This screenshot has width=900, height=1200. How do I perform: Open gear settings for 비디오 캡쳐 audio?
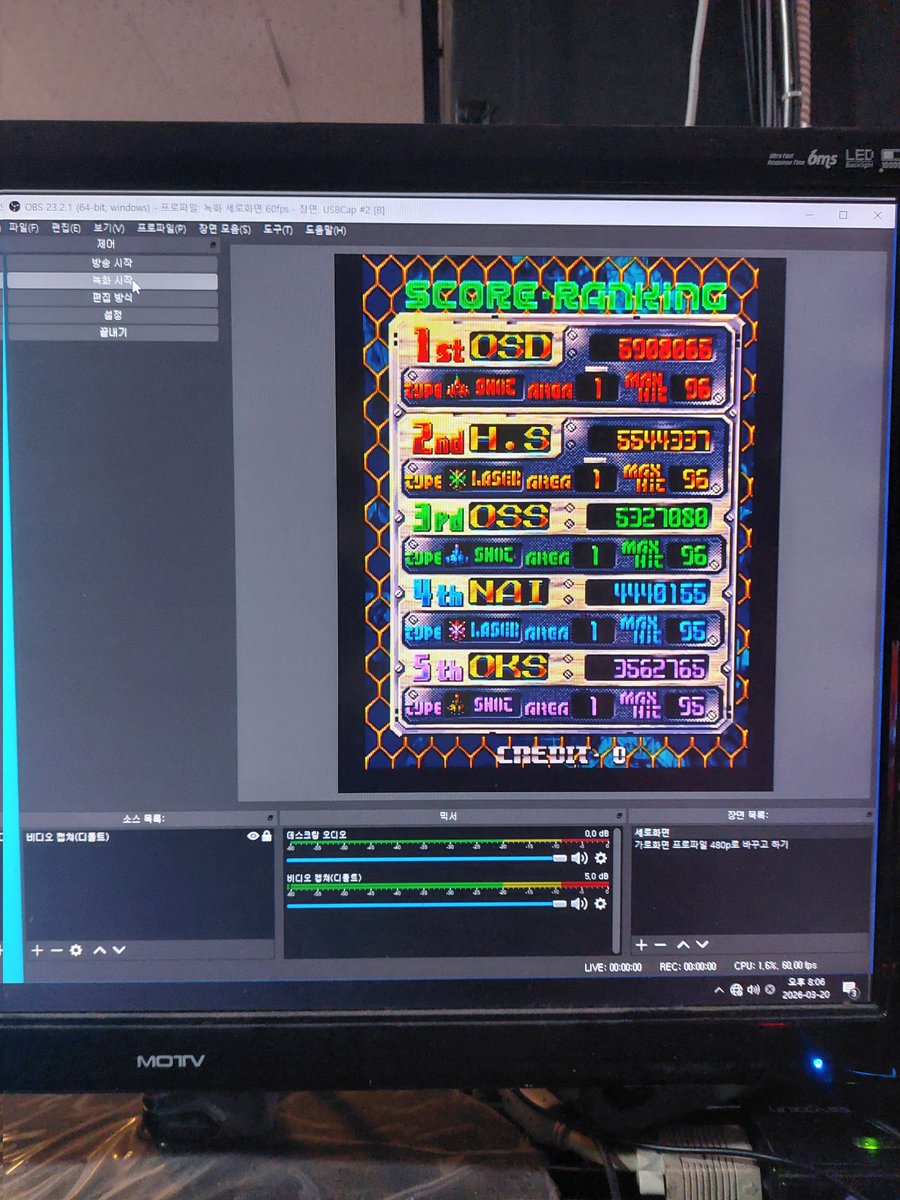600,903
